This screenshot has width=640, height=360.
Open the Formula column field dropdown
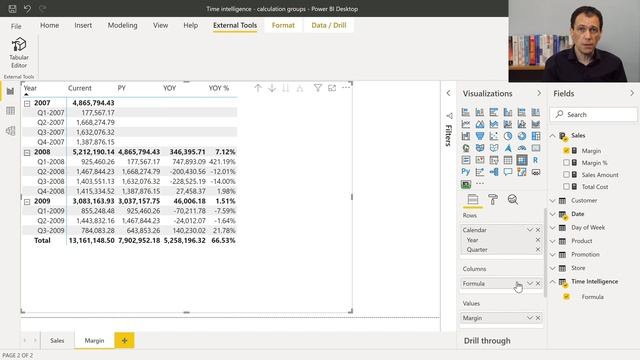tap(530, 283)
